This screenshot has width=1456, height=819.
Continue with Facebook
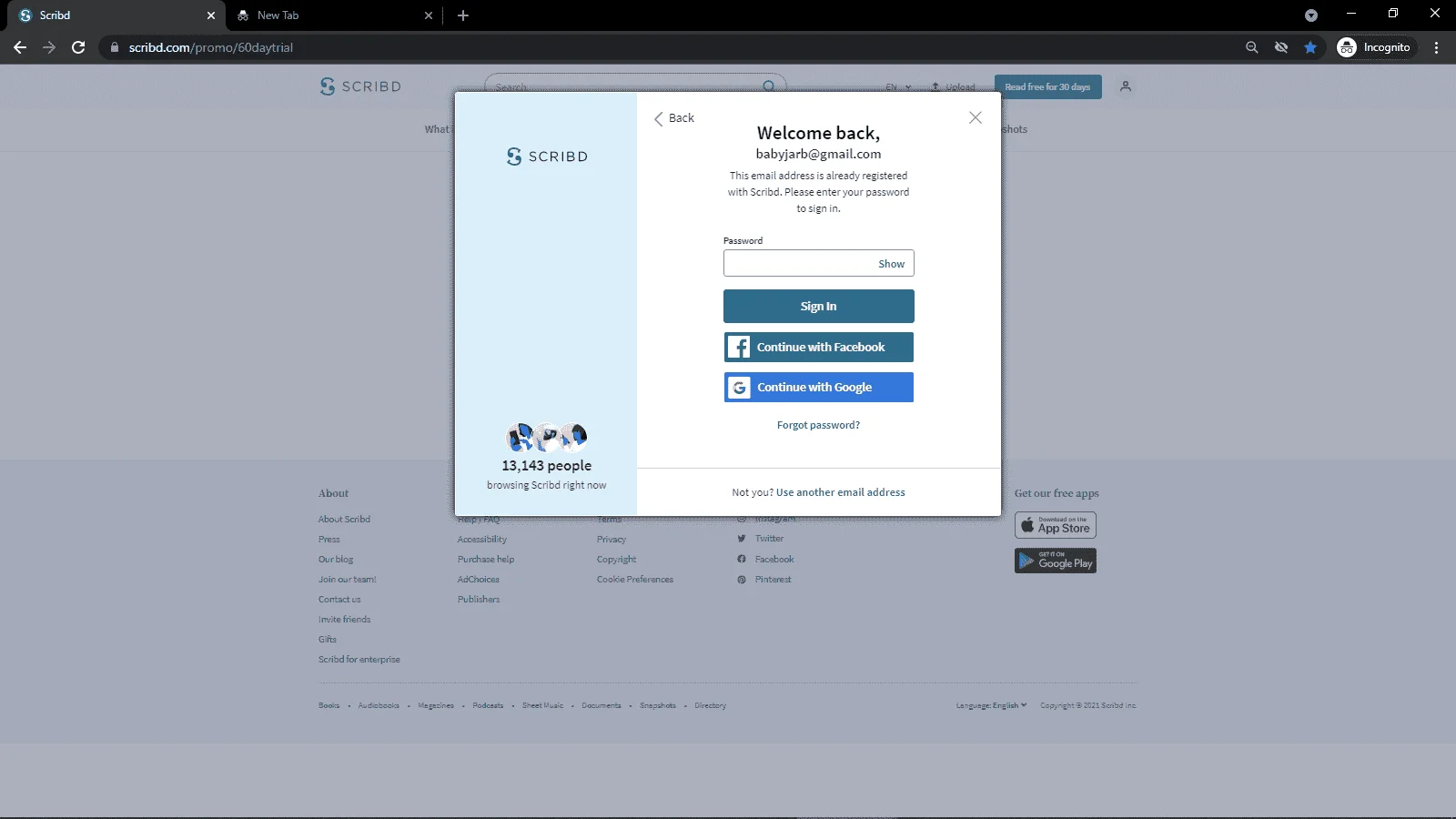818,347
